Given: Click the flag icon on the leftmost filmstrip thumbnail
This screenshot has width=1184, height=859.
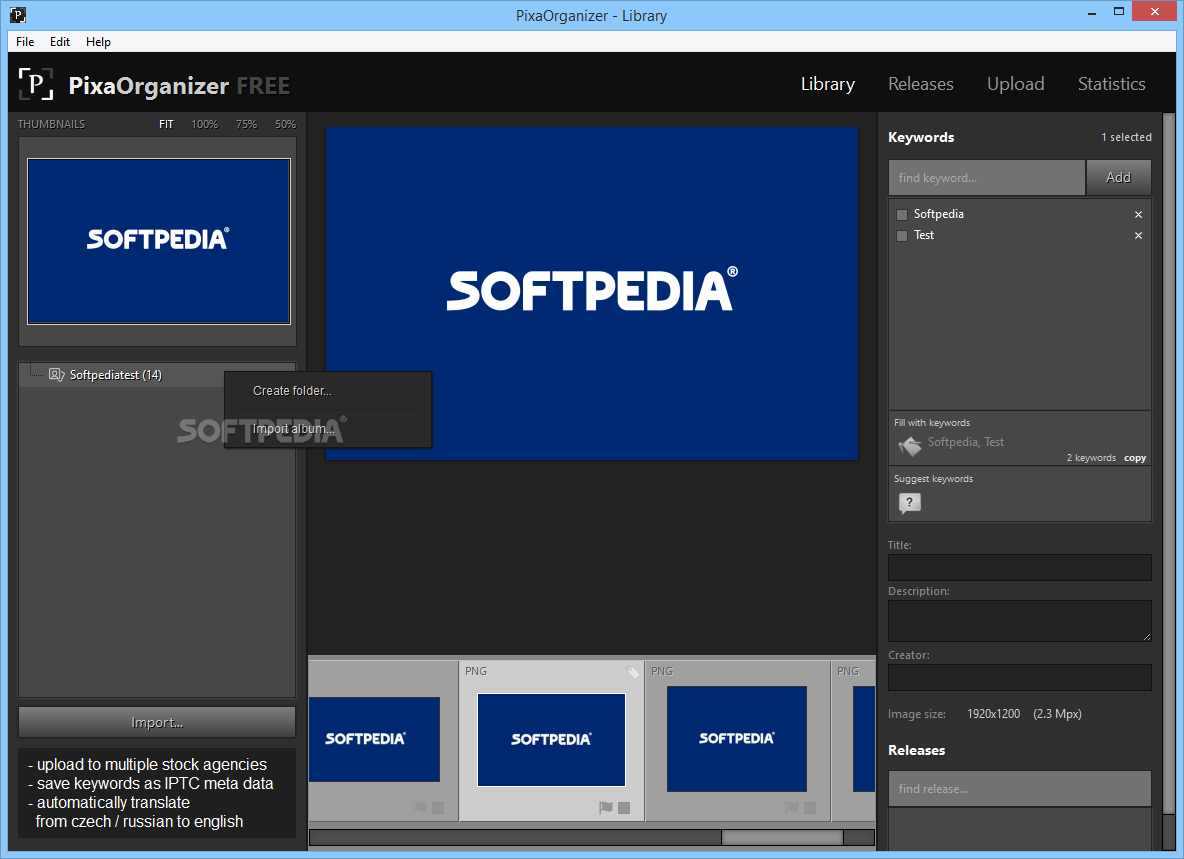Looking at the screenshot, I should coord(420,808).
